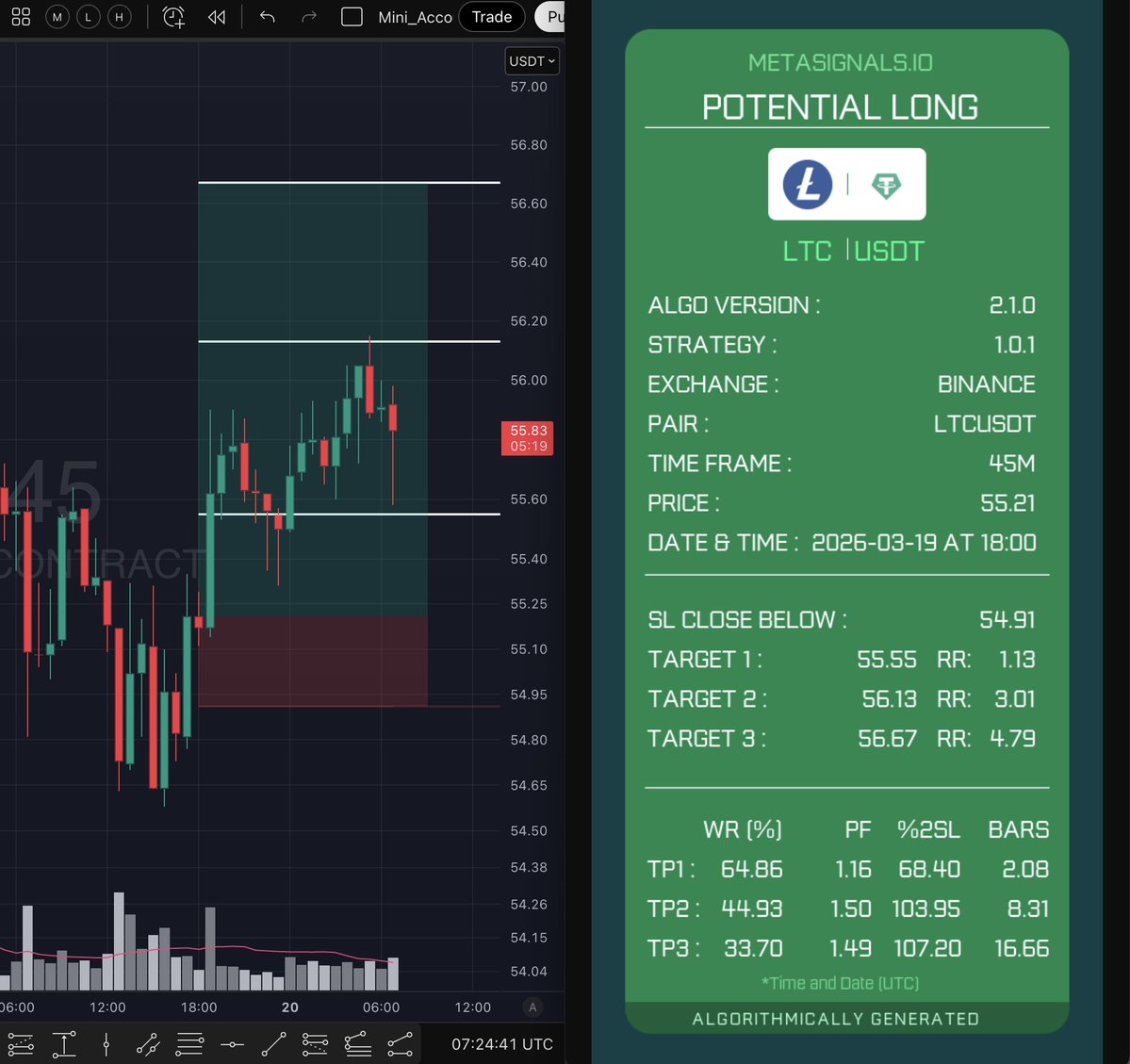Open the layout grid icon
This screenshot has width=1130, height=1064.
pos(21,17)
